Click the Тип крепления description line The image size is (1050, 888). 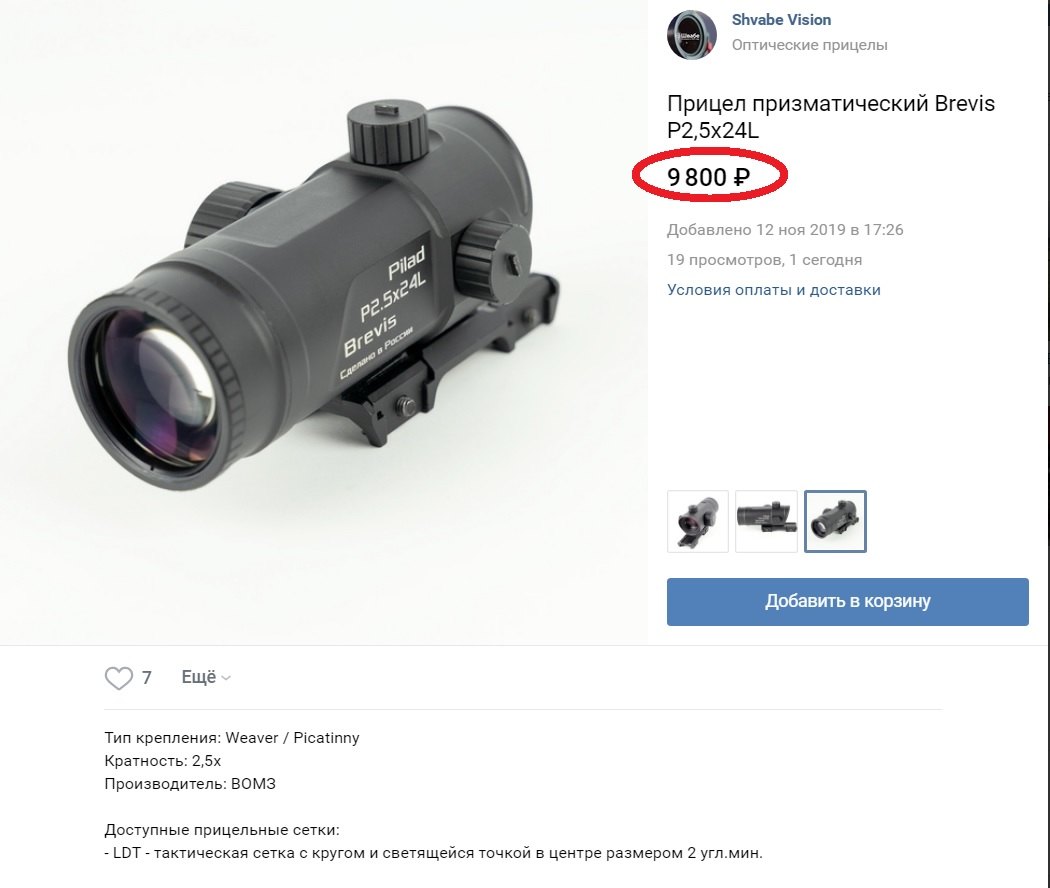coord(232,738)
